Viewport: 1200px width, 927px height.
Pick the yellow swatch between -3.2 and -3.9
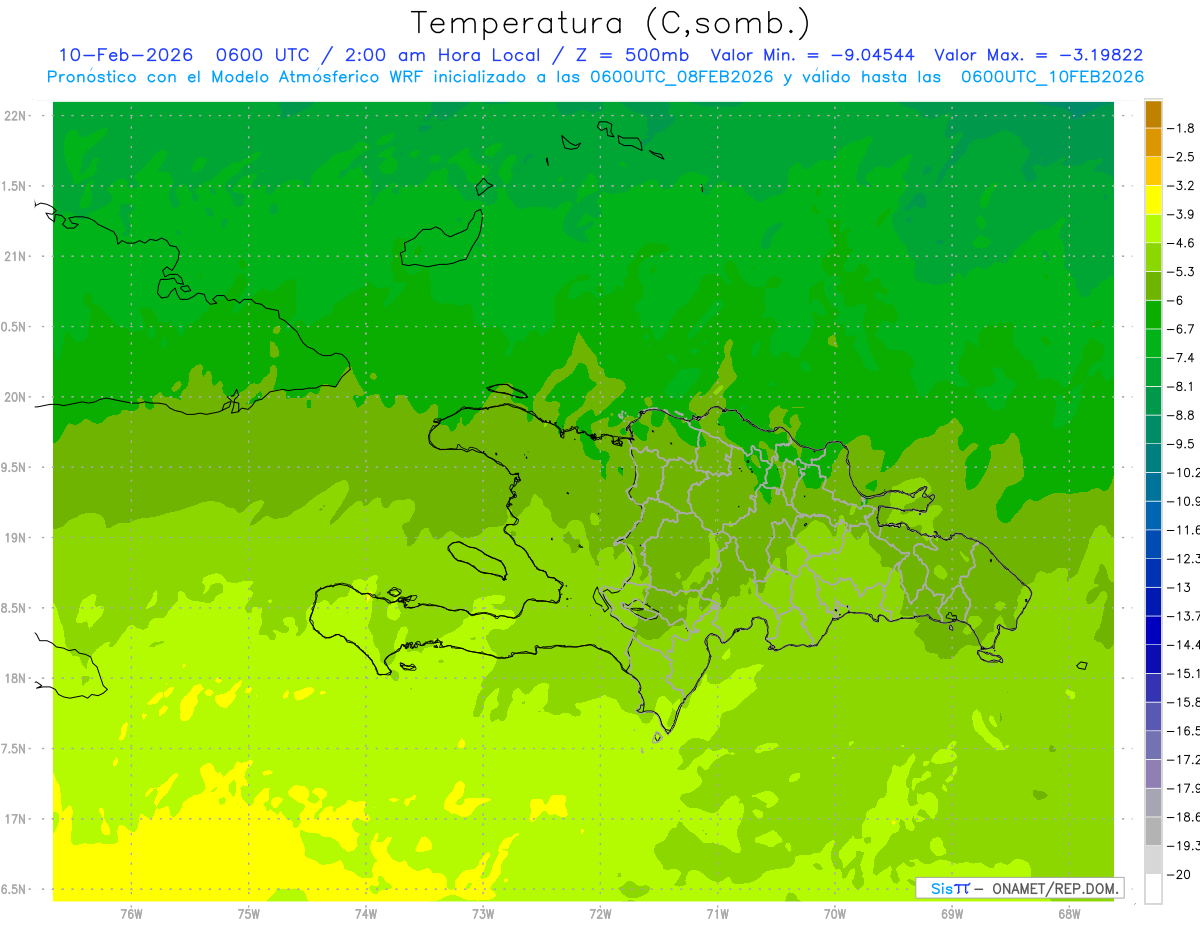coord(1153,200)
